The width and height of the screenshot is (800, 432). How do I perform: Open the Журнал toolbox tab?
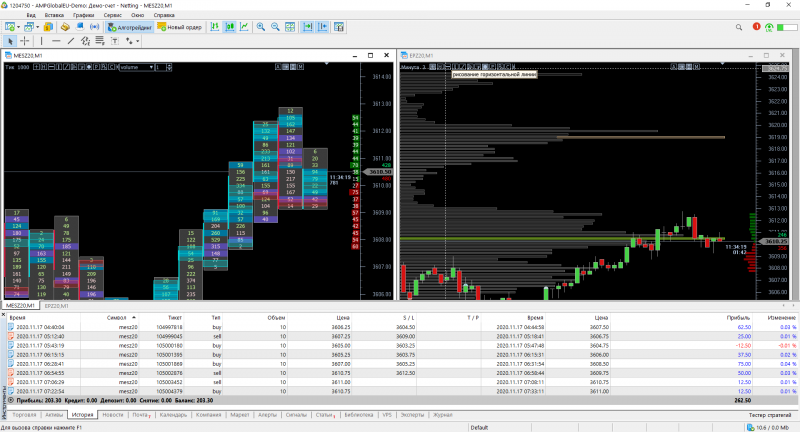point(442,415)
